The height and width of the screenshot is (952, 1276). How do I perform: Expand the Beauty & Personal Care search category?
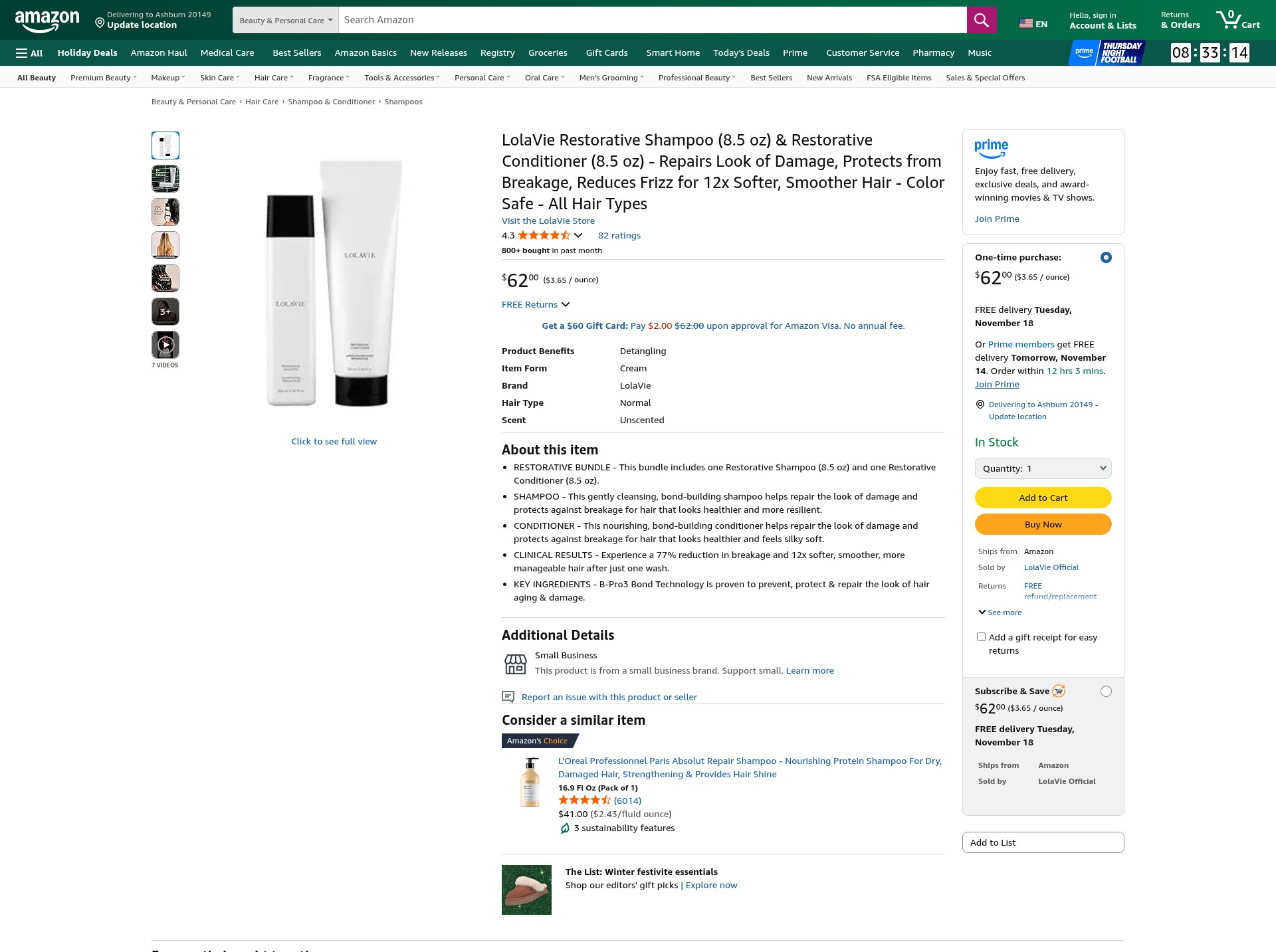click(286, 20)
